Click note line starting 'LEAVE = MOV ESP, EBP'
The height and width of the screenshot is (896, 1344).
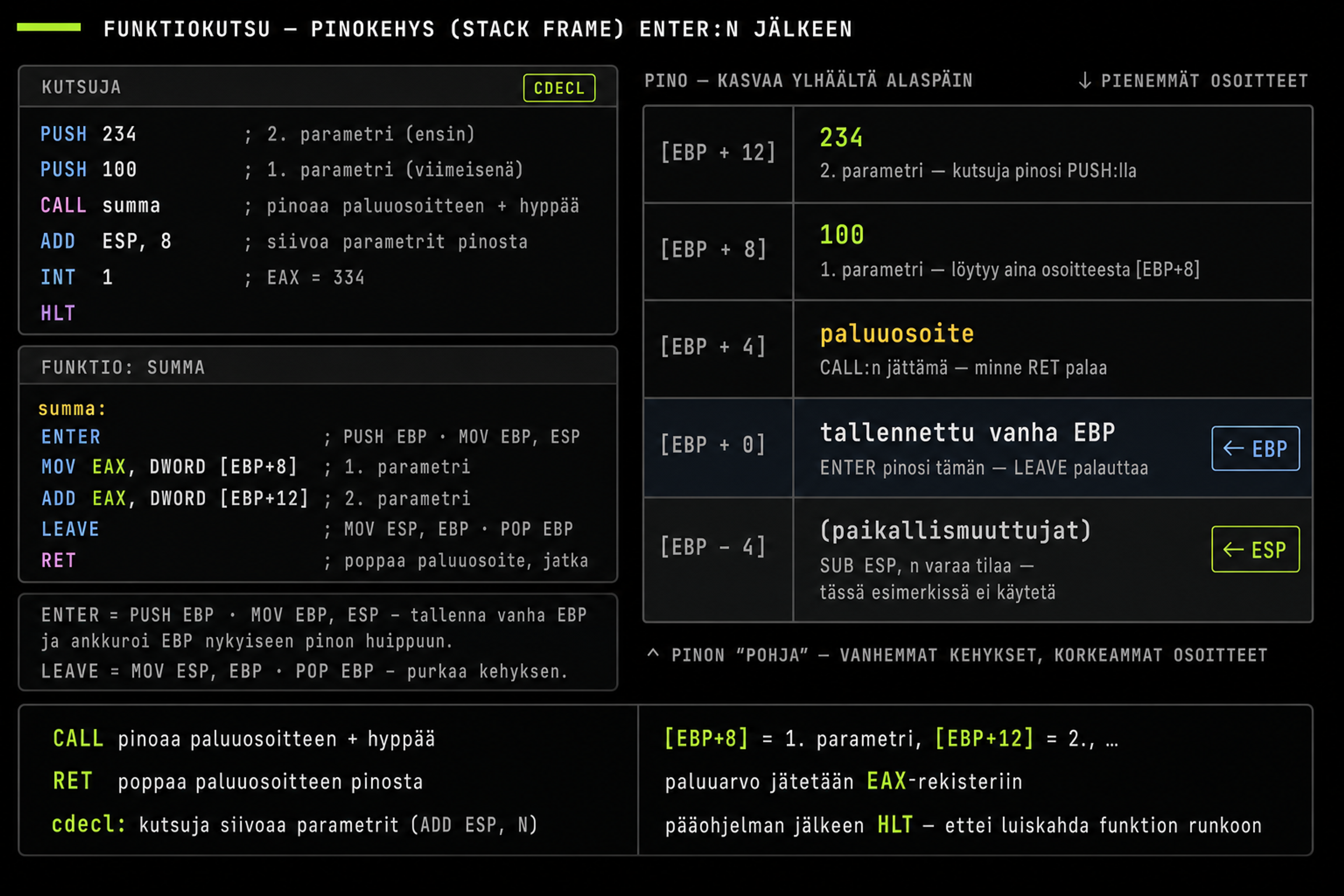304,671
